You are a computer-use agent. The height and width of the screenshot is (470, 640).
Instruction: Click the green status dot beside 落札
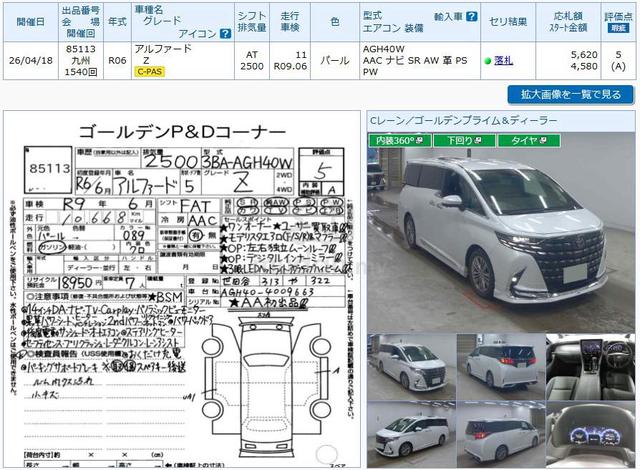487,61
